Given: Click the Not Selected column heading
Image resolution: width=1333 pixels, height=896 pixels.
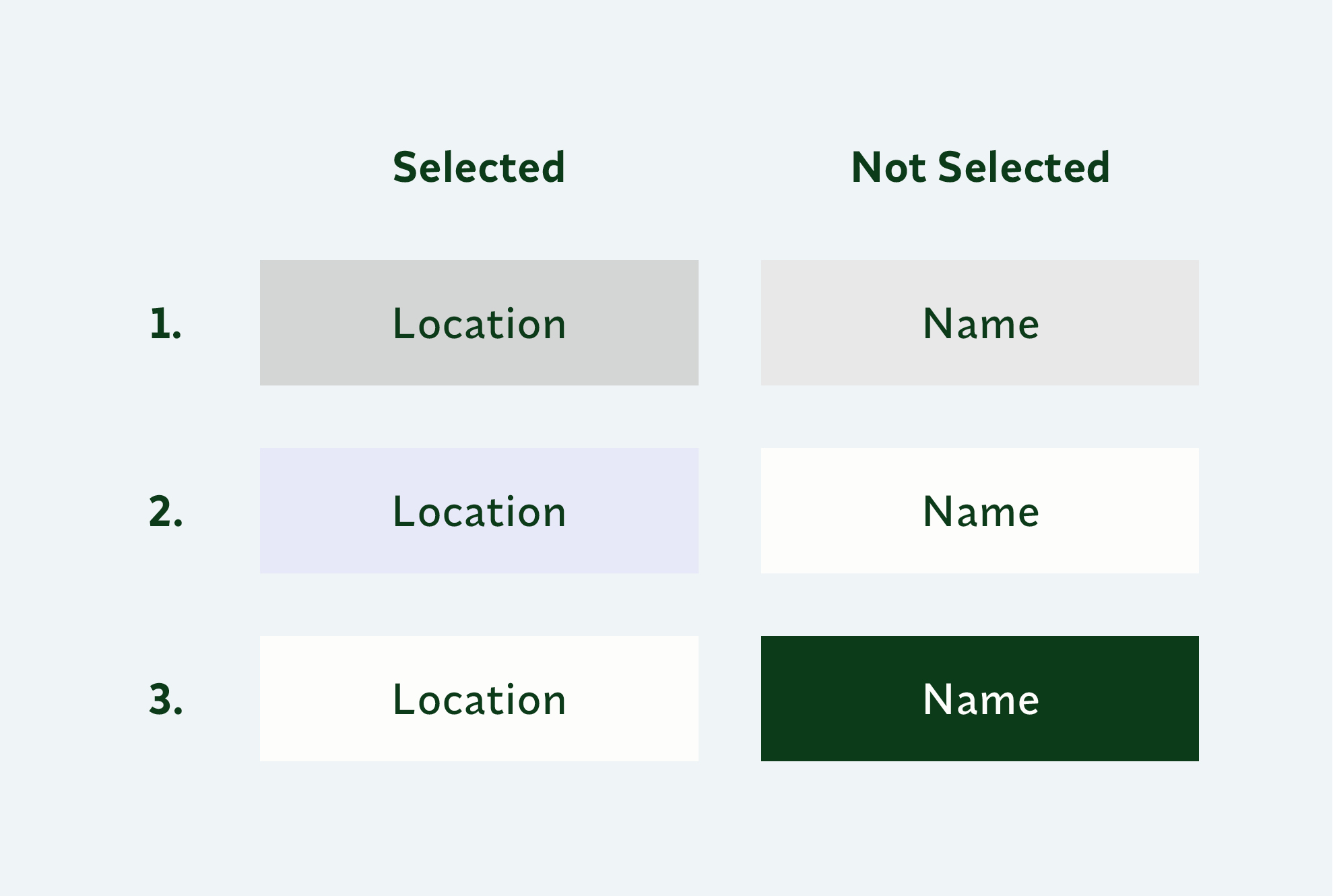Looking at the screenshot, I should click(980, 167).
